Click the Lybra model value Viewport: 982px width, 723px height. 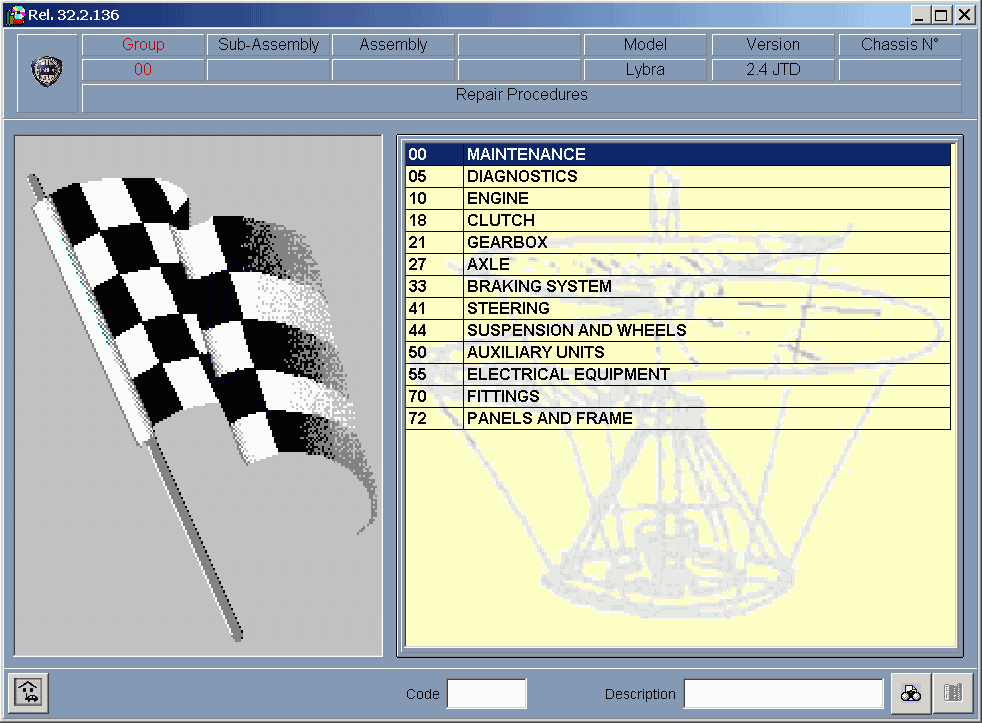[645, 70]
